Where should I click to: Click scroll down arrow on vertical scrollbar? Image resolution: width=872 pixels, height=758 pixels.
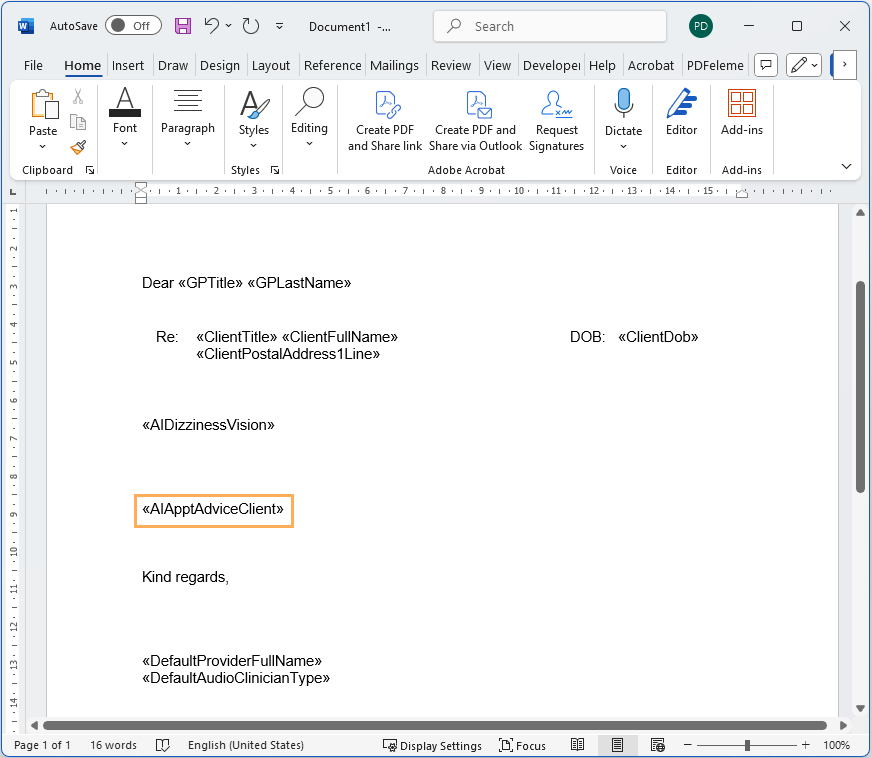pos(860,709)
